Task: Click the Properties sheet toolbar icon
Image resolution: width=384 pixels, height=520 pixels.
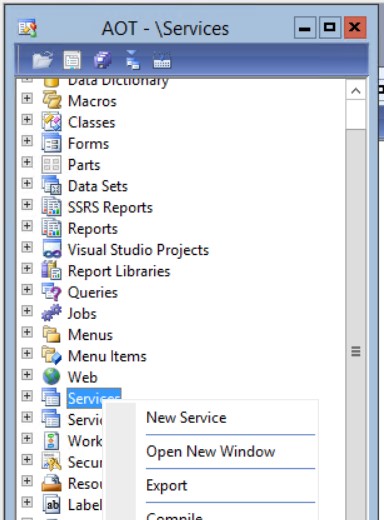Action: (x=72, y=60)
